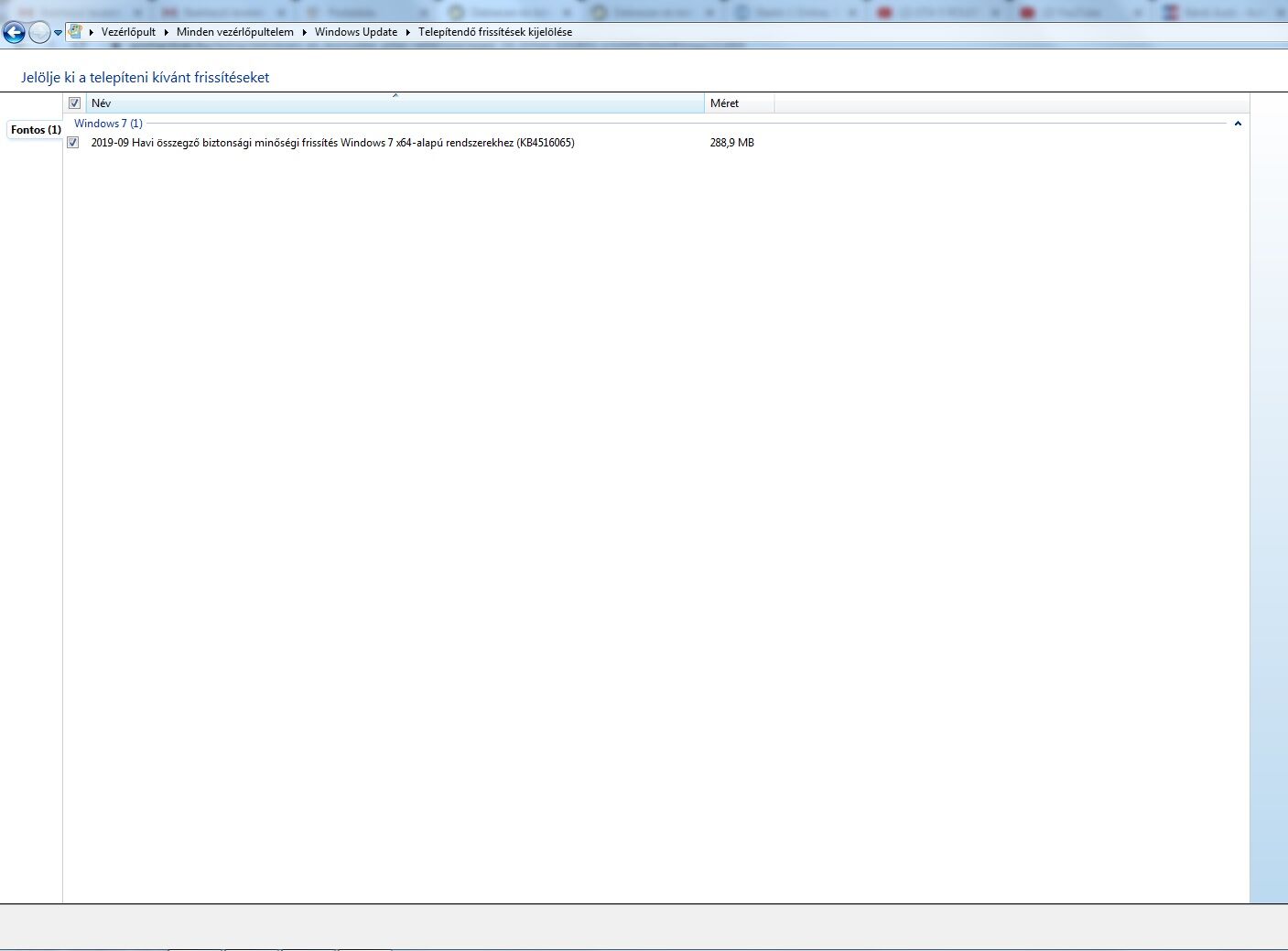Click the Windows 7 (1) group label

(108, 124)
